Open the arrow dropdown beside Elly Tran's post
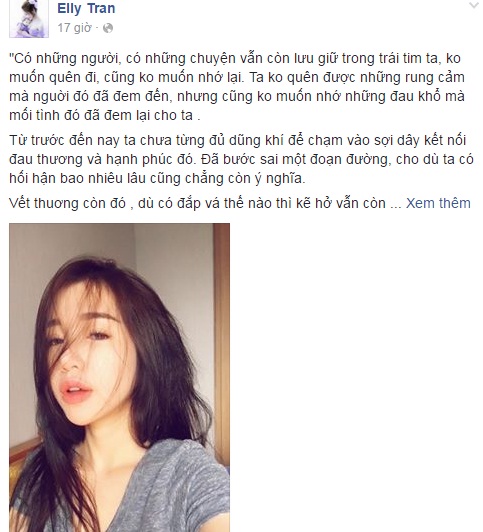Image resolution: width=483 pixels, height=532 pixels. point(476,5)
